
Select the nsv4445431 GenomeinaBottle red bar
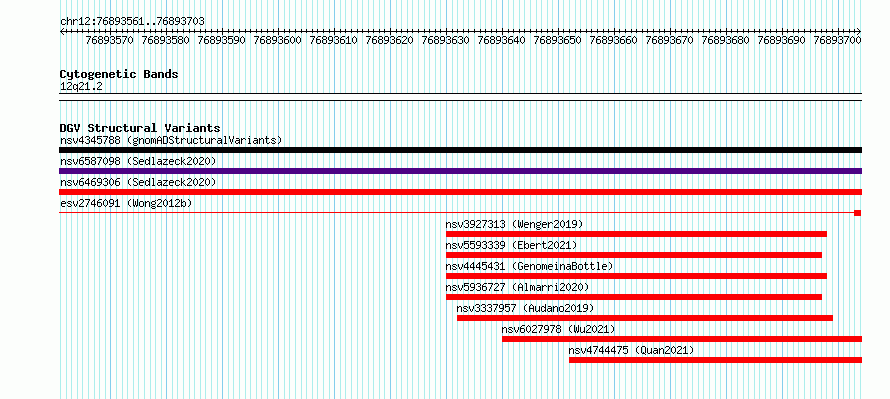click(636, 276)
